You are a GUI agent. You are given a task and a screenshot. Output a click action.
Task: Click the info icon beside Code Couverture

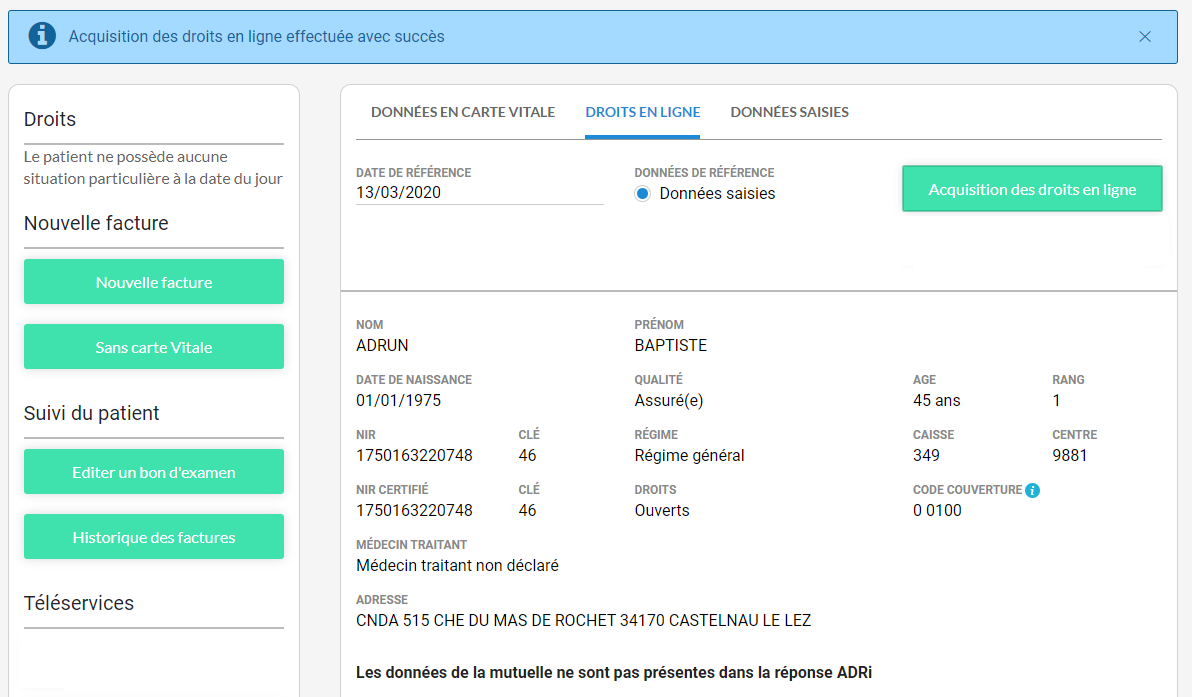[1033, 490]
